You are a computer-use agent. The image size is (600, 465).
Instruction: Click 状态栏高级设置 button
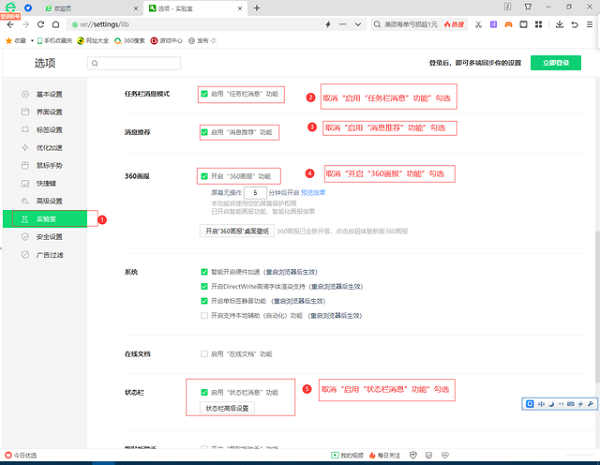click(x=227, y=408)
